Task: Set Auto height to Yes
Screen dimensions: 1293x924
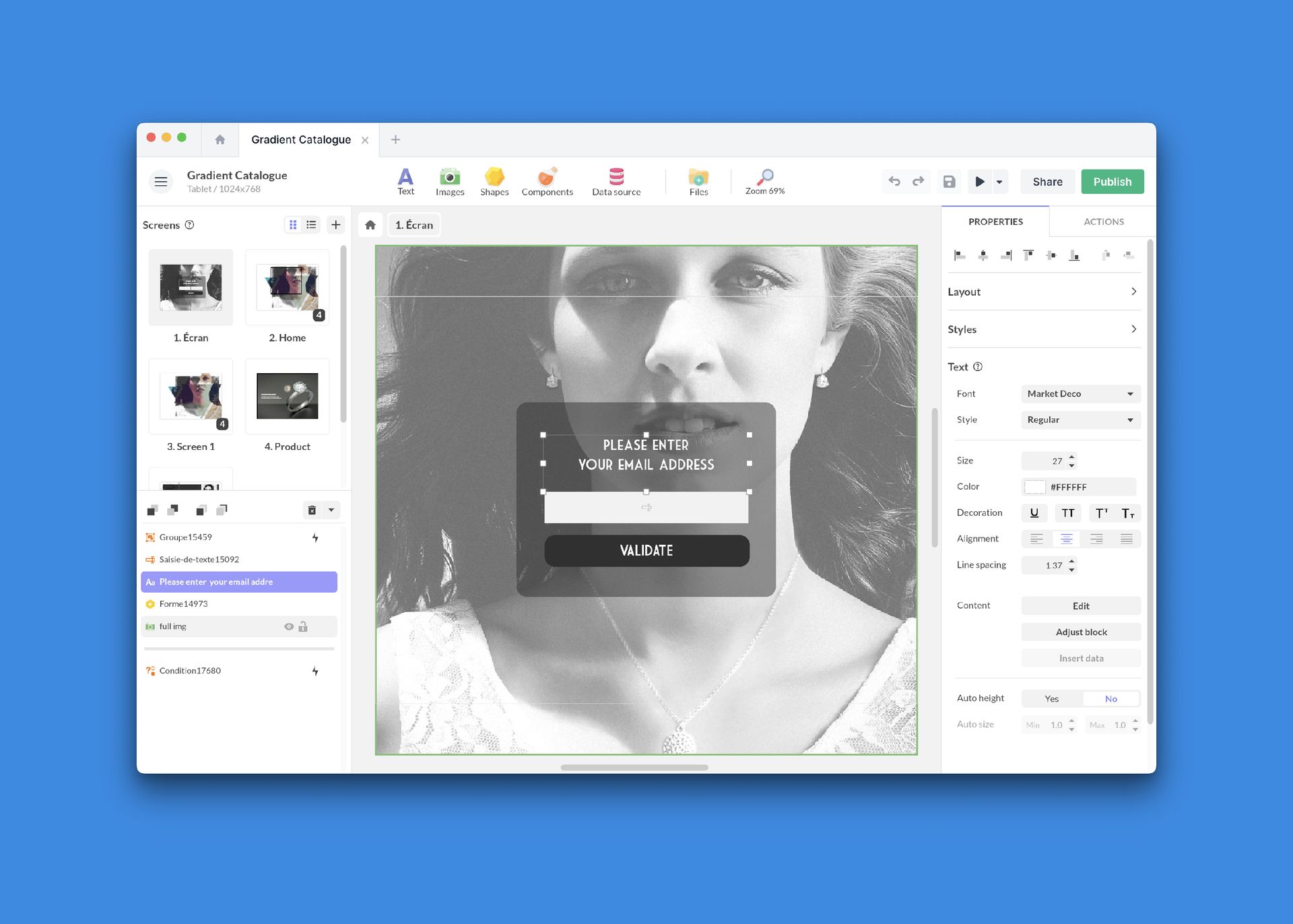Action: click(x=1052, y=698)
